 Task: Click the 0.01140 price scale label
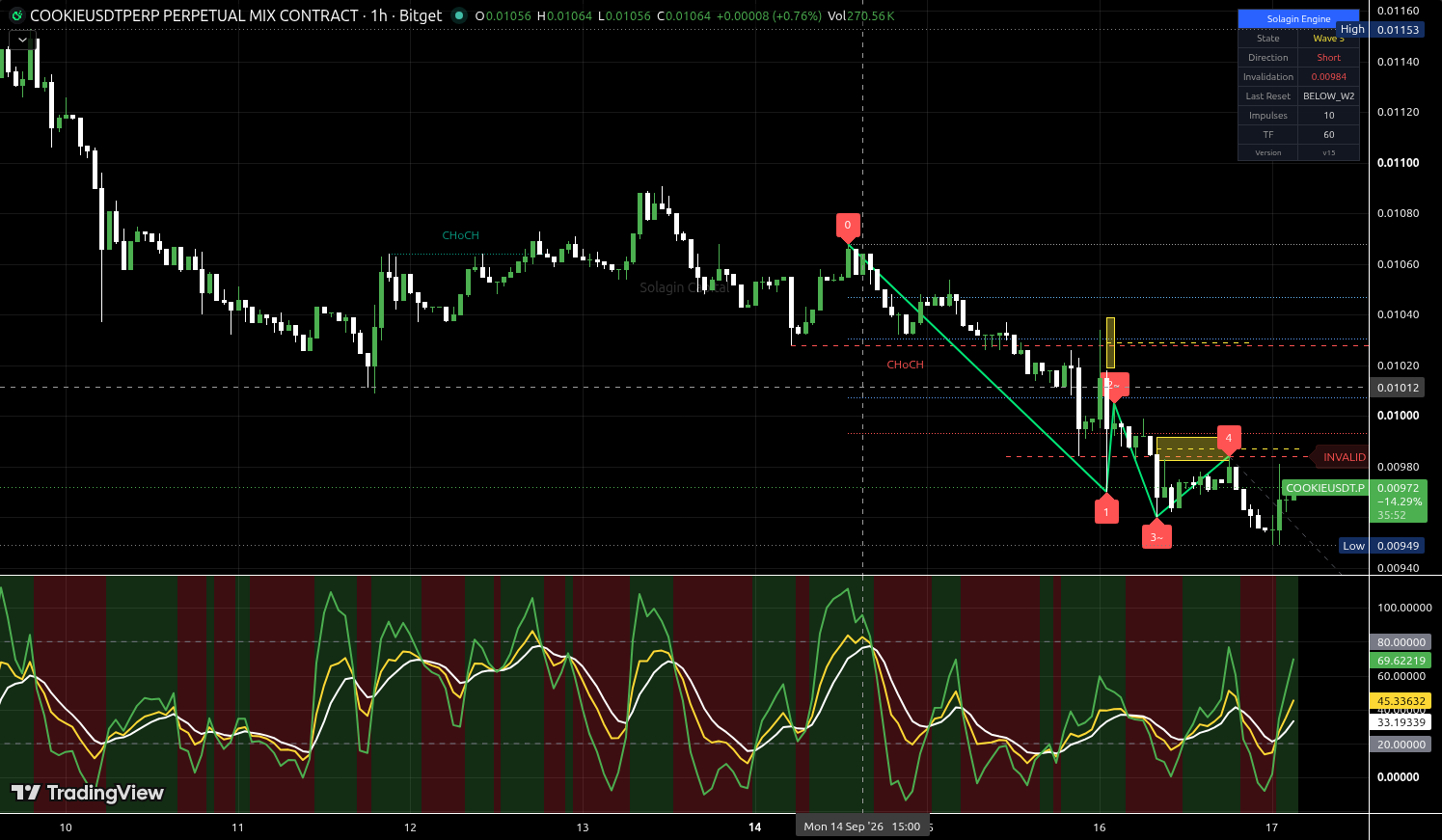click(x=1398, y=62)
